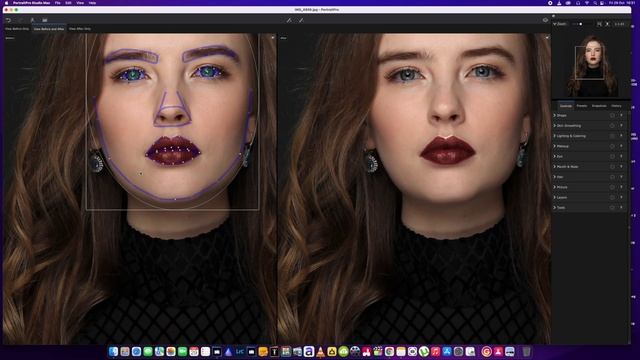Select the right brush tool in top toolbar

tap(301, 20)
